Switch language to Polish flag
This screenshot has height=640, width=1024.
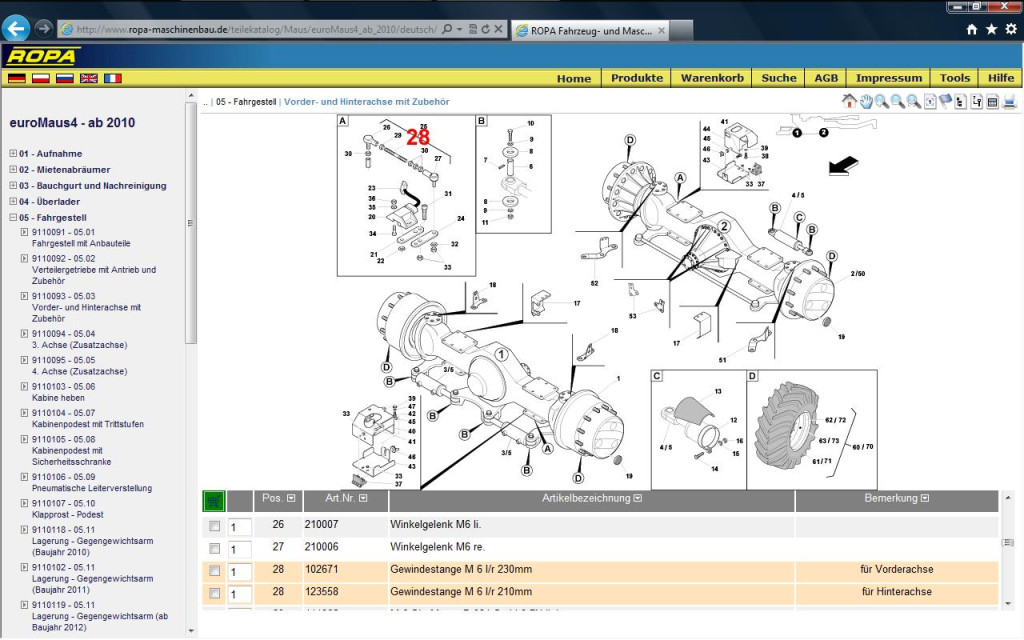coord(40,78)
